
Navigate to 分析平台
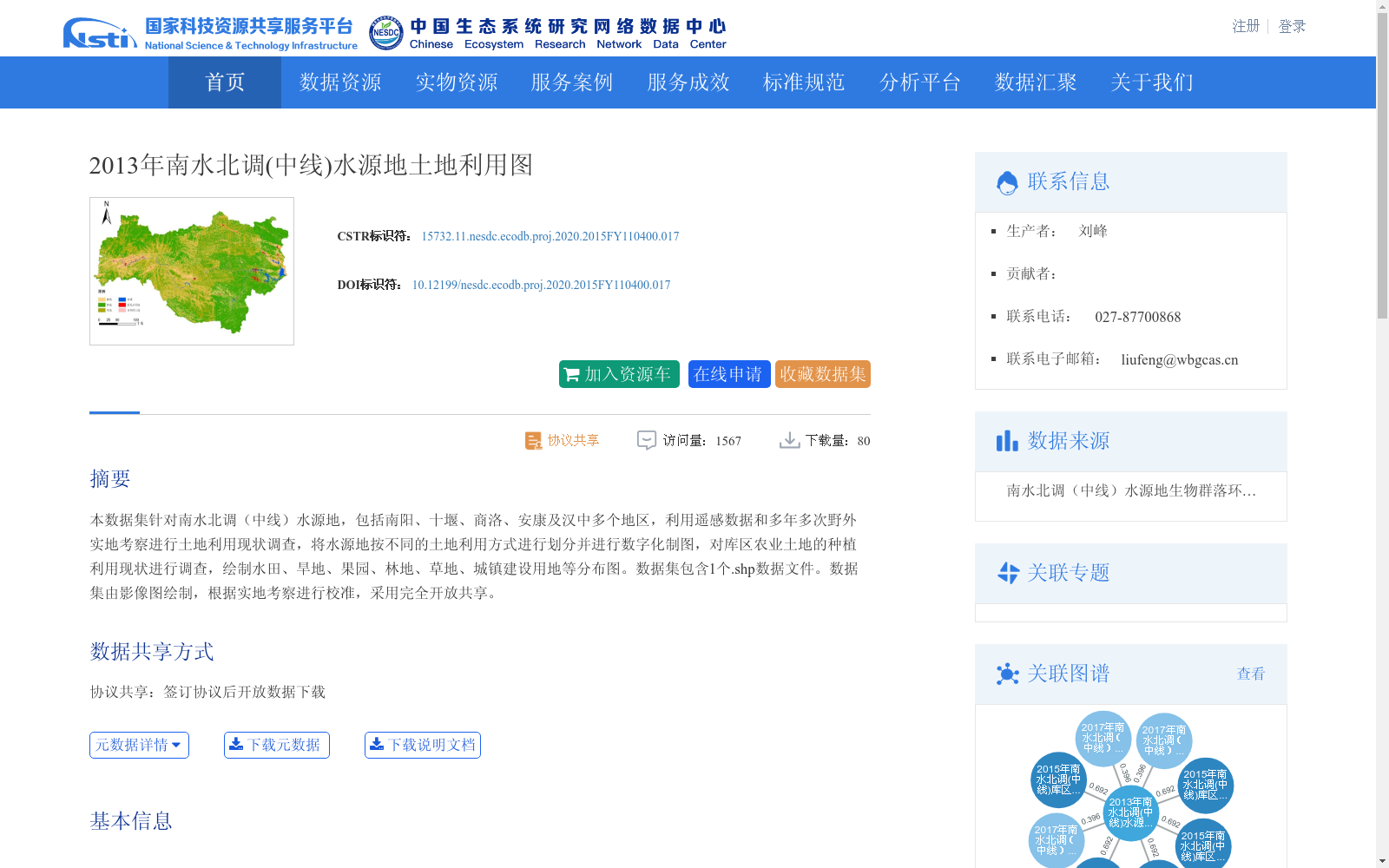click(920, 82)
